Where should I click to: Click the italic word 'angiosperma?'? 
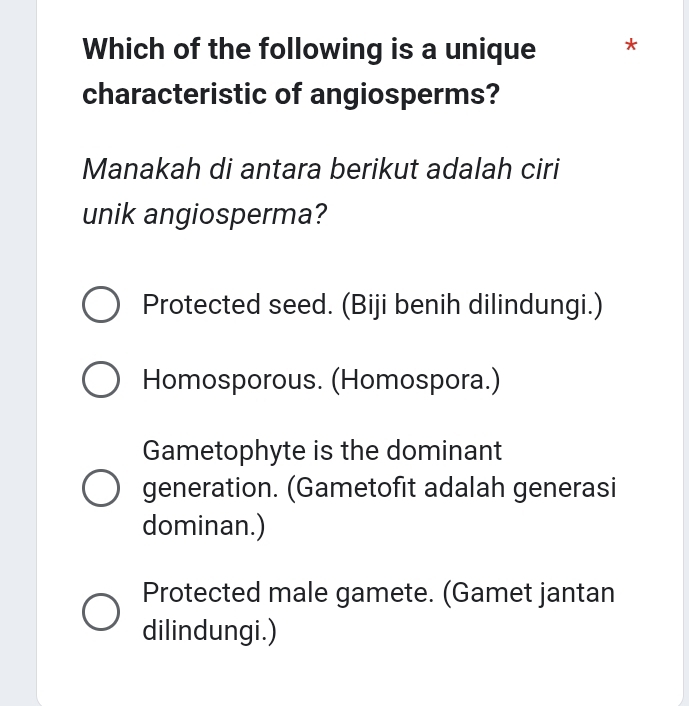[235, 213]
